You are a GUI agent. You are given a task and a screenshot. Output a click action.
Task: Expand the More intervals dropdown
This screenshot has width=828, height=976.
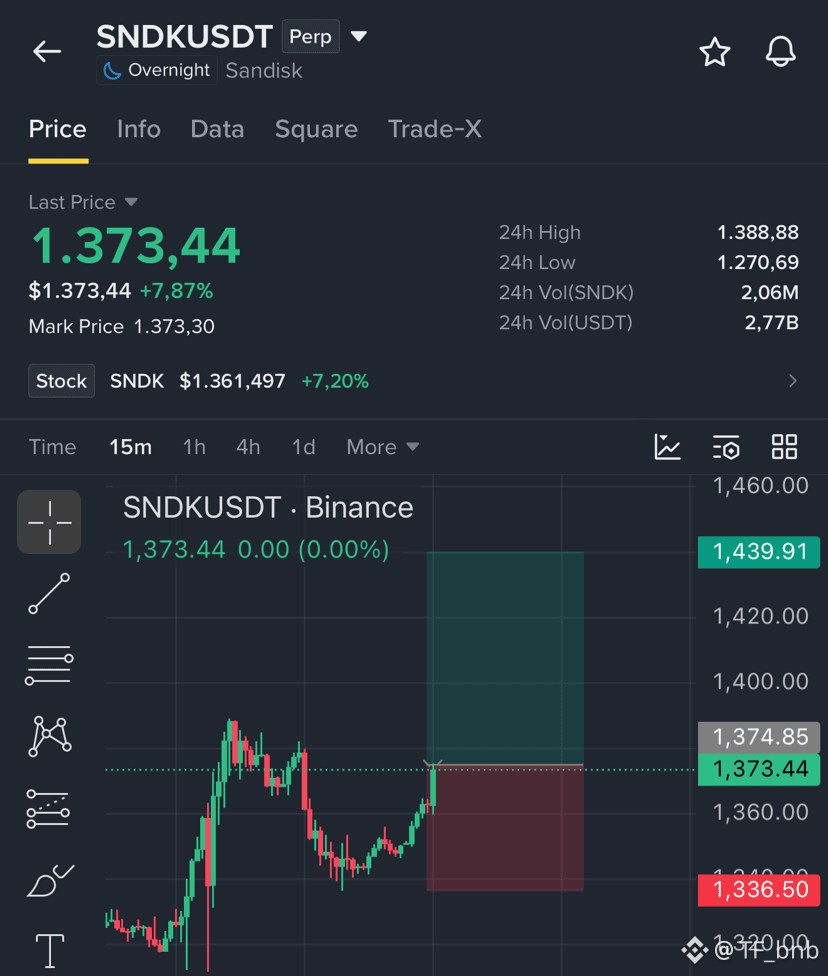click(x=382, y=447)
